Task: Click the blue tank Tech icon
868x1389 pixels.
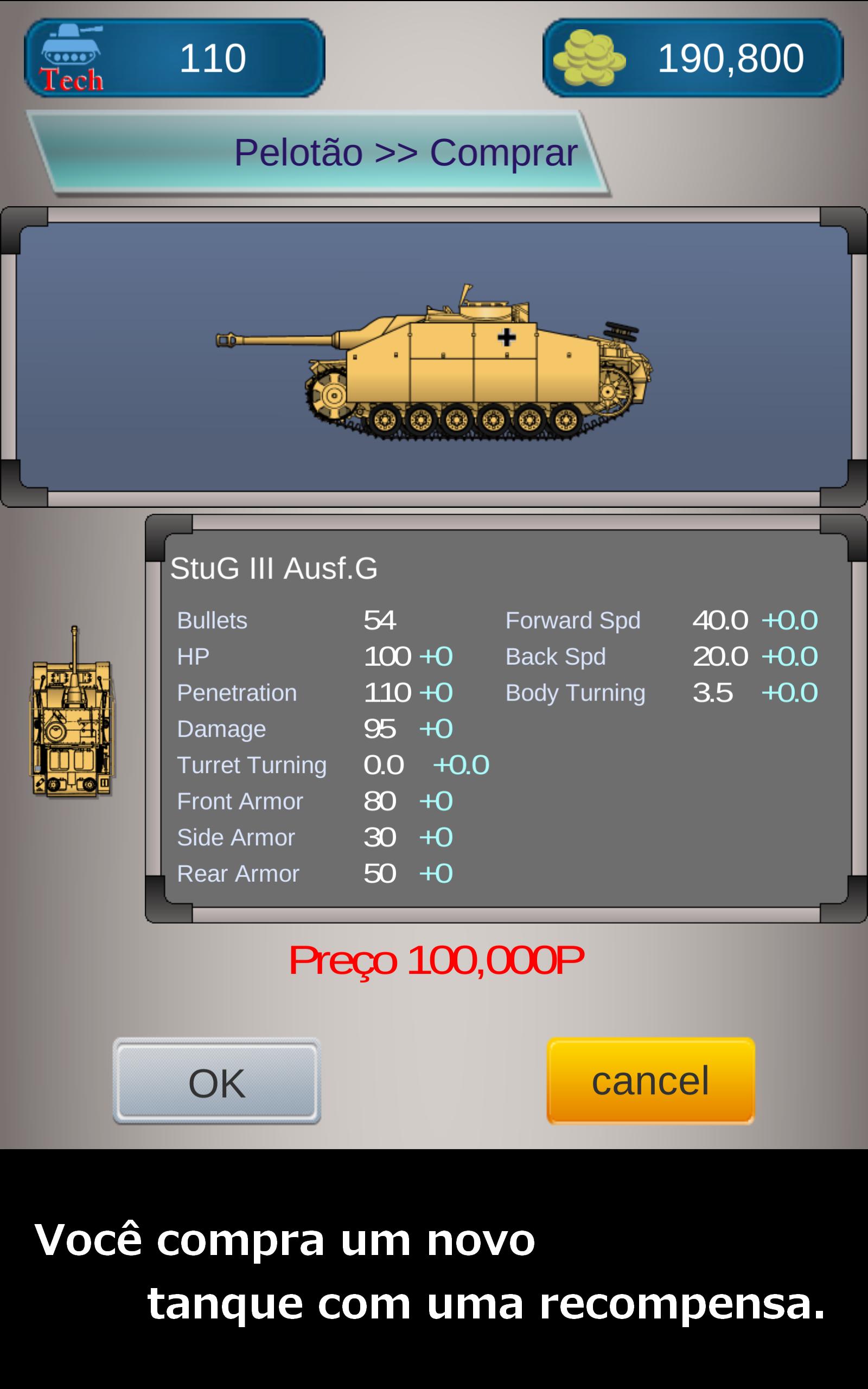Action: 72,58
